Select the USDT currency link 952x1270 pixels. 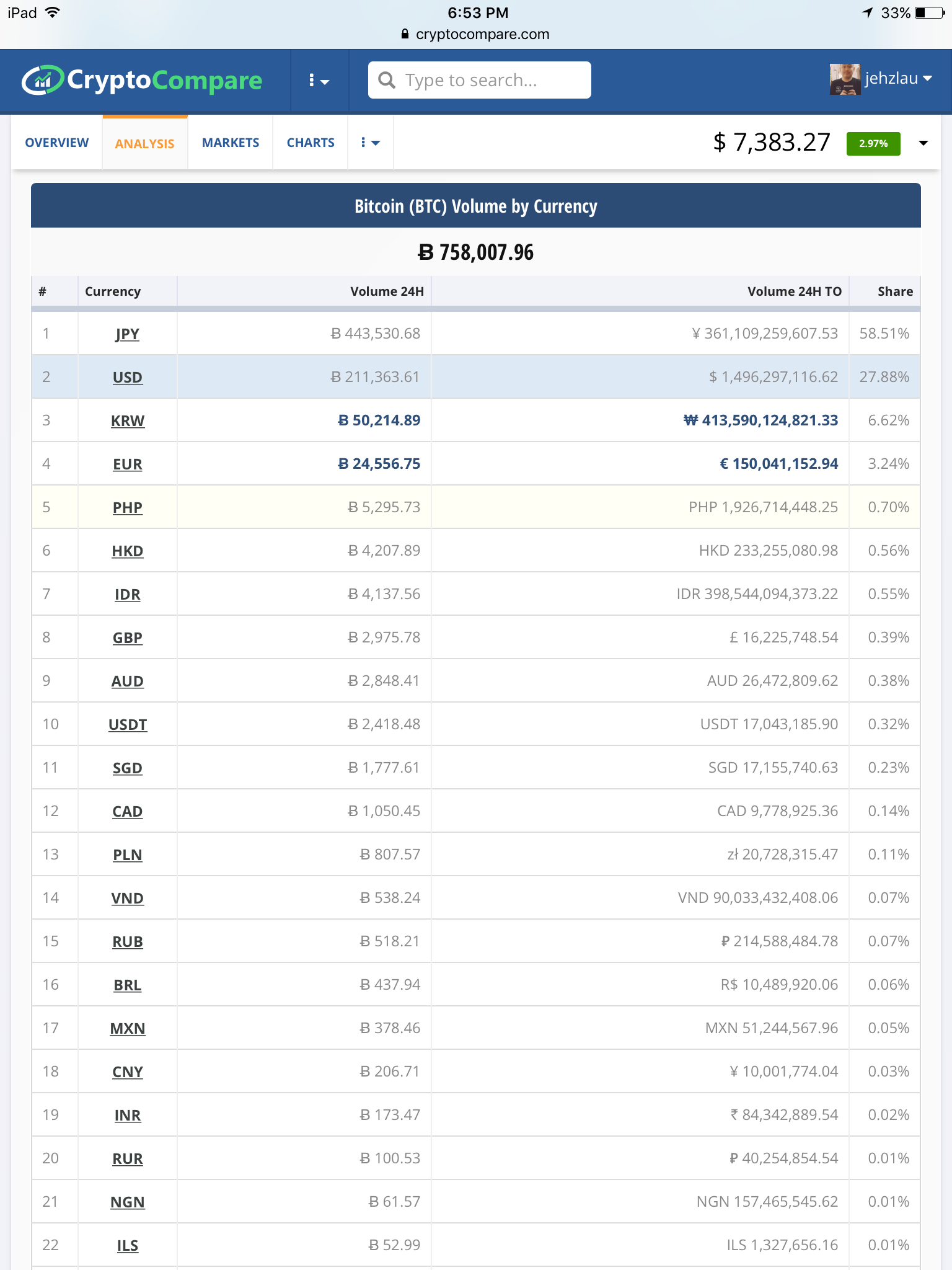point(127,725)
